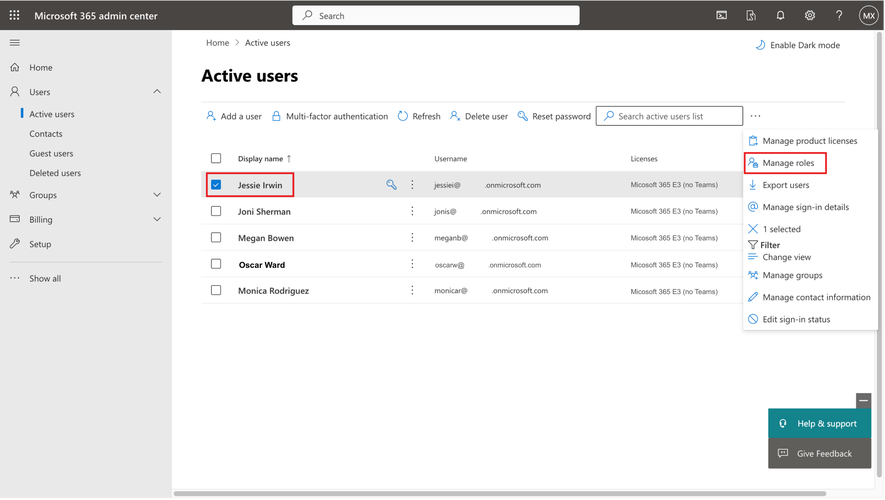Select Manage contact information menu item
This screenshot has height=500, width=885.
(809, 297)
